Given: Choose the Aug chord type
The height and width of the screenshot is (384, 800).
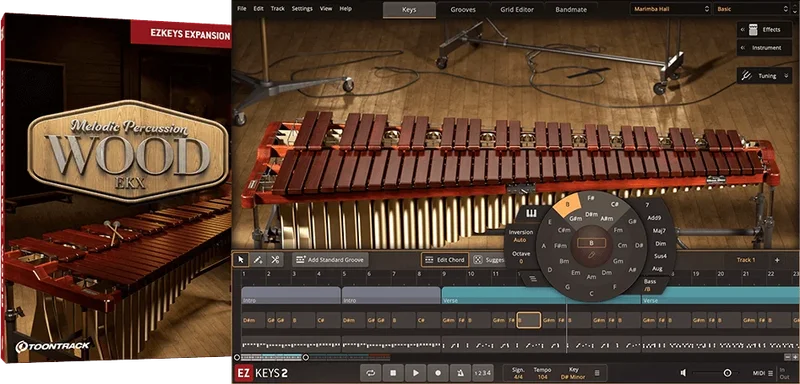Looking at the screenshot, I should pyautogui.click(x=658, y=268).
